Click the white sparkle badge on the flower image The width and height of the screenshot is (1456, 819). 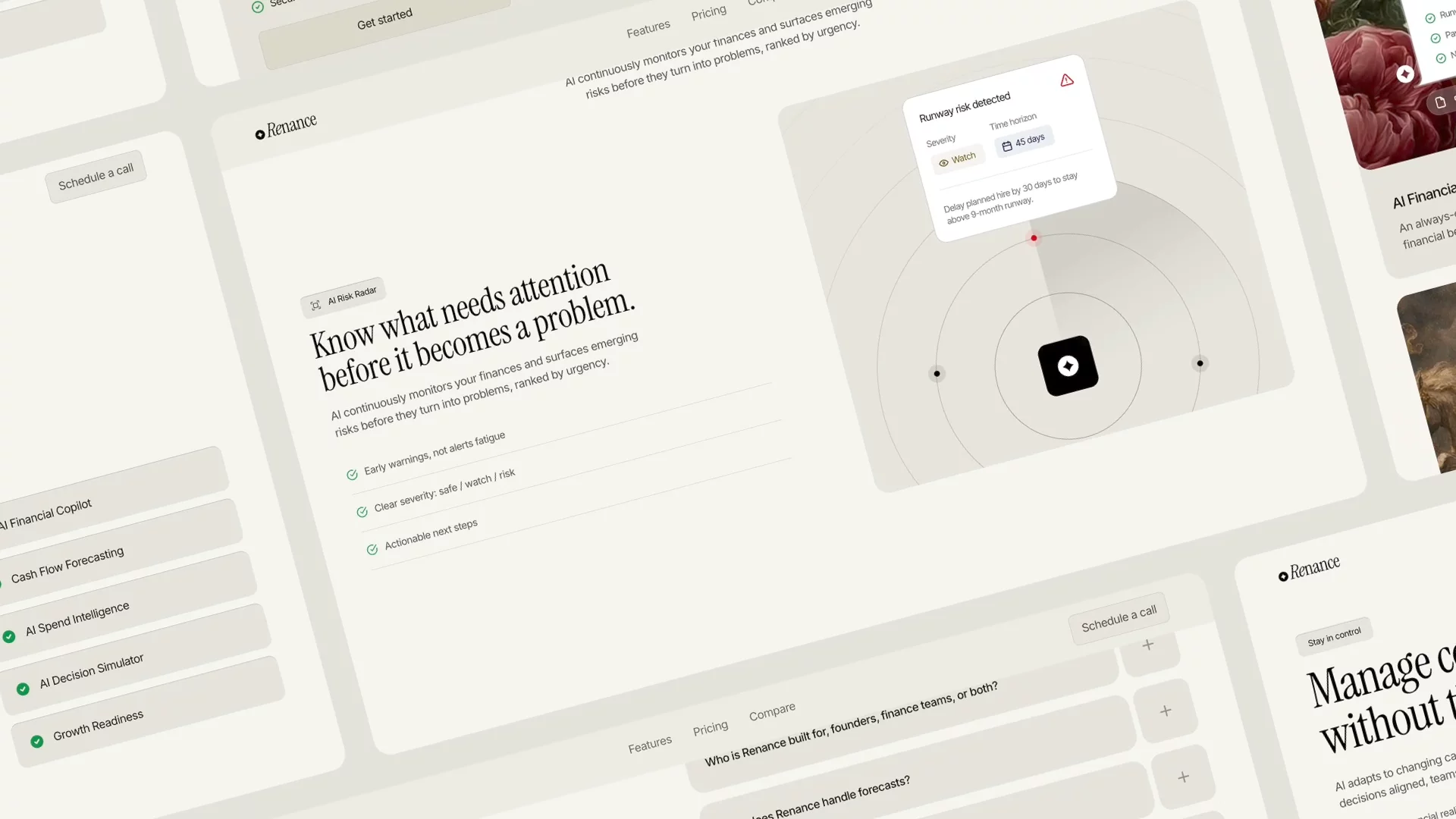pyautogui.click(x=1405, y=74)
